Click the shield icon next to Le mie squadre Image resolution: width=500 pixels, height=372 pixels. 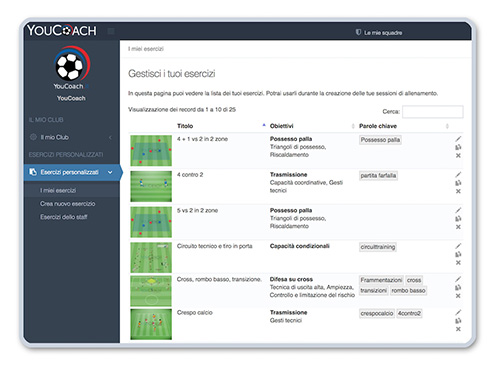click(358, 32)
